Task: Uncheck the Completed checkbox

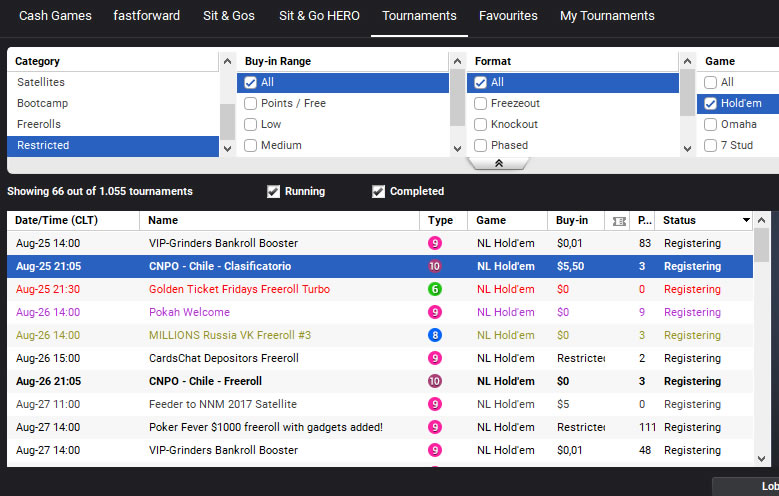Action: click(x=379, y=192)
